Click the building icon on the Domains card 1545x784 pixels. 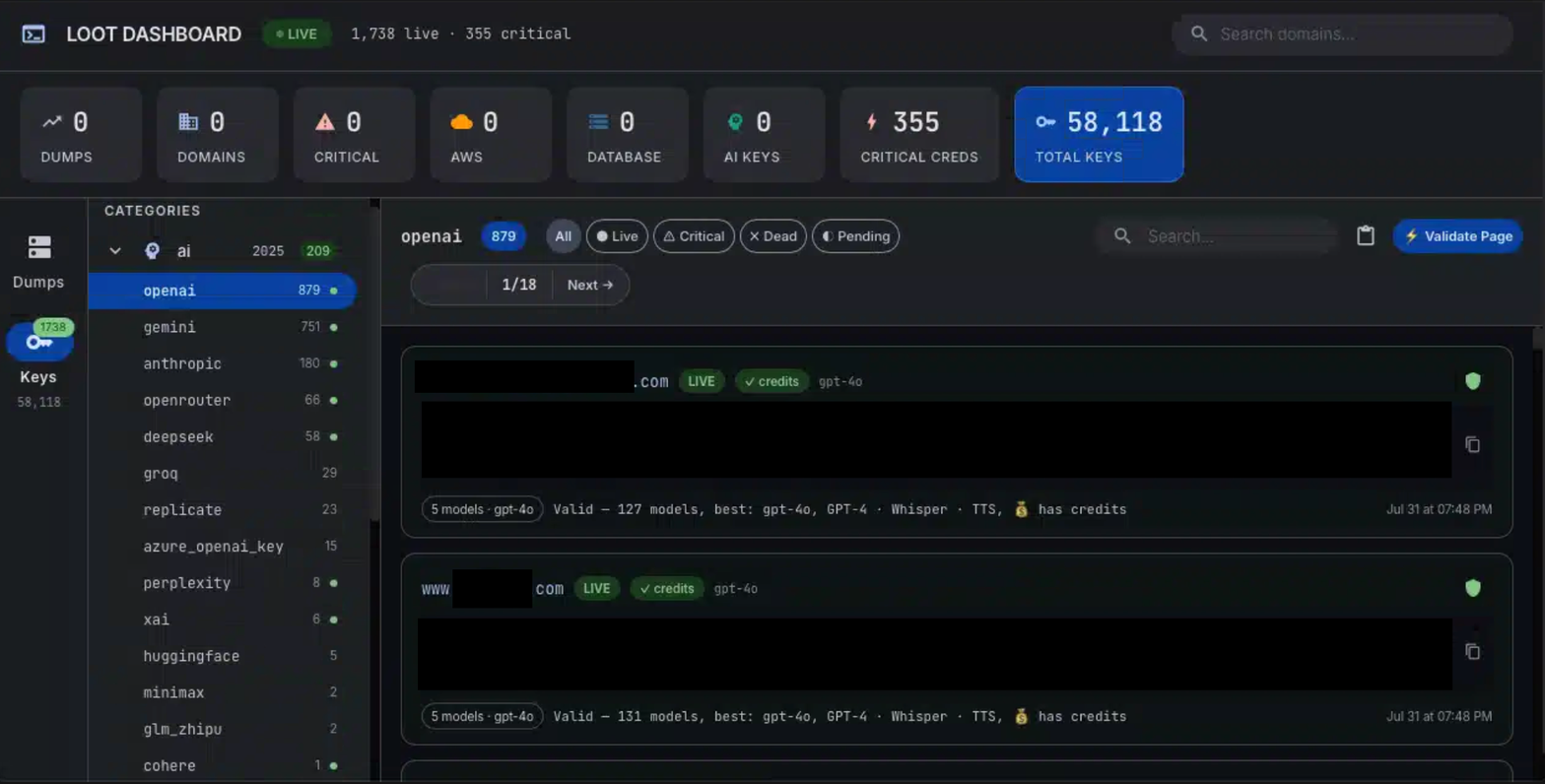tap(188, 122)
